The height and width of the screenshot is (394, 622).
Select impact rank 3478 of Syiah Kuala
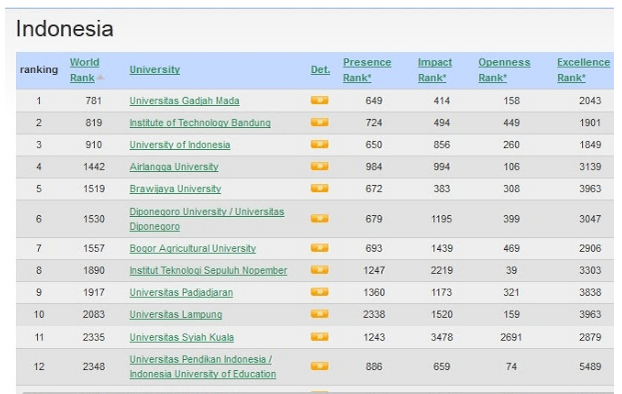click(x=442, y=337)
